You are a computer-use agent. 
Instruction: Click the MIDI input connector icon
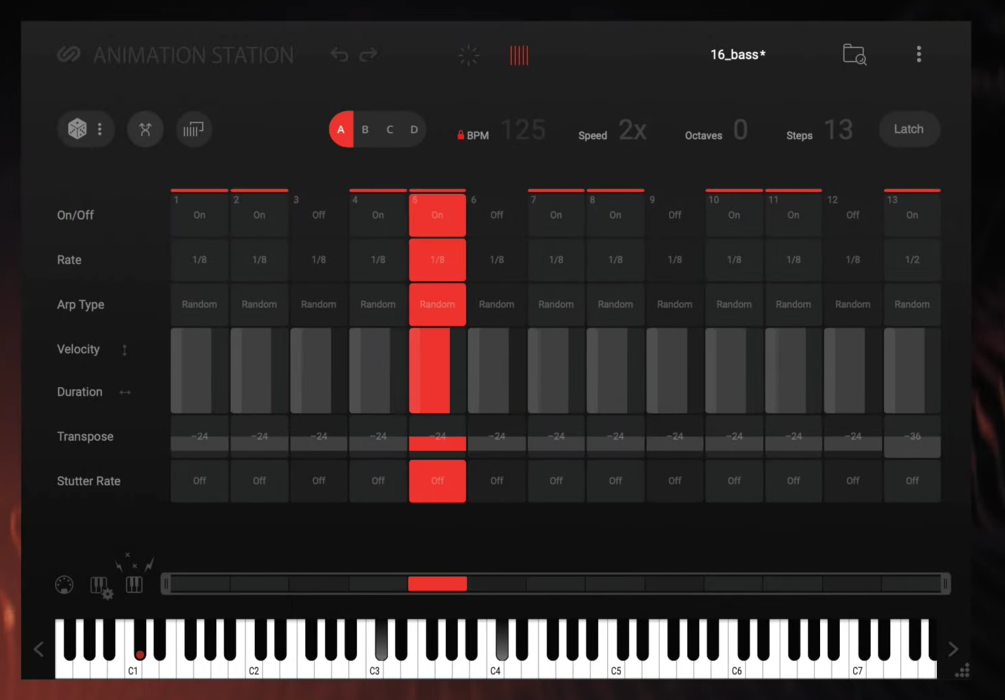[x=62, y=583]
